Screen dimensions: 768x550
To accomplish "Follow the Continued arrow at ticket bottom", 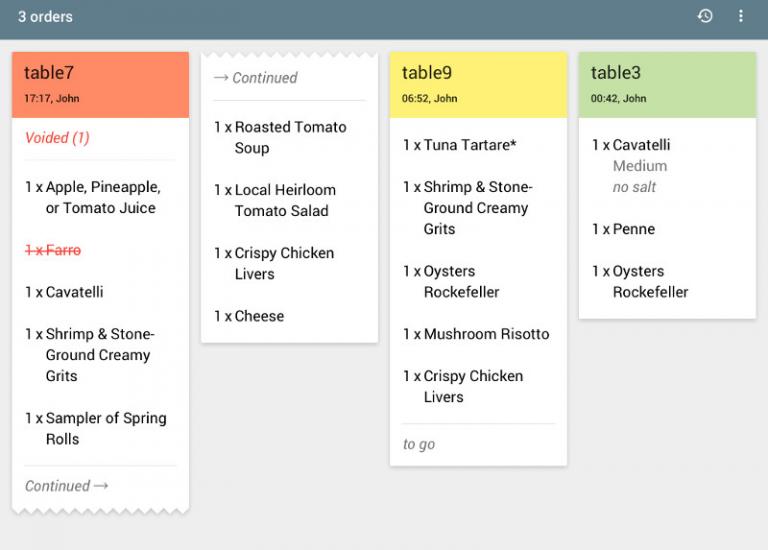I will 66,486.
